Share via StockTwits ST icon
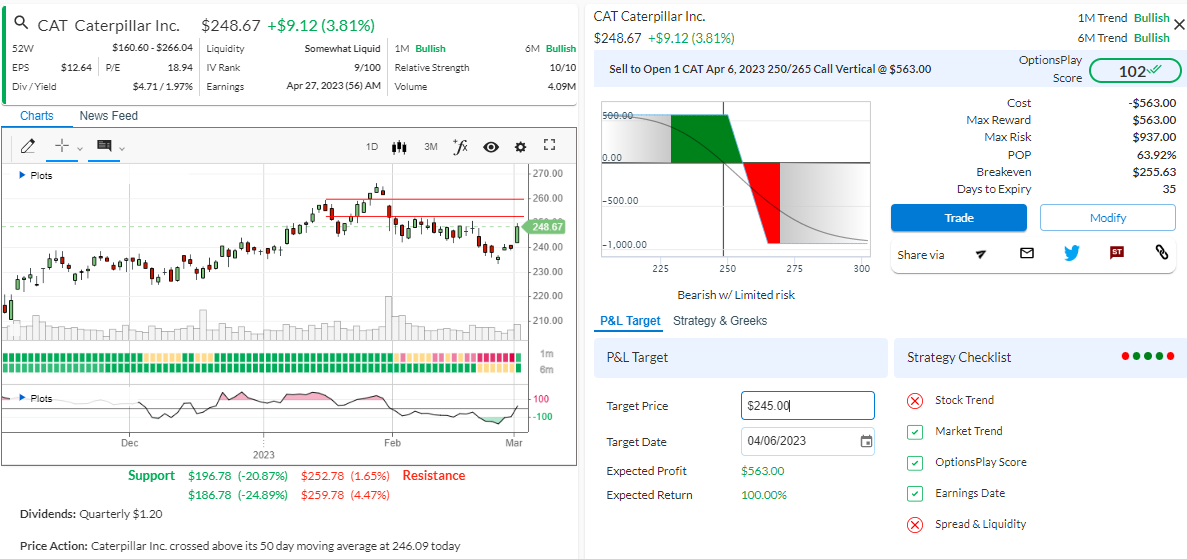 [1117, 253]
